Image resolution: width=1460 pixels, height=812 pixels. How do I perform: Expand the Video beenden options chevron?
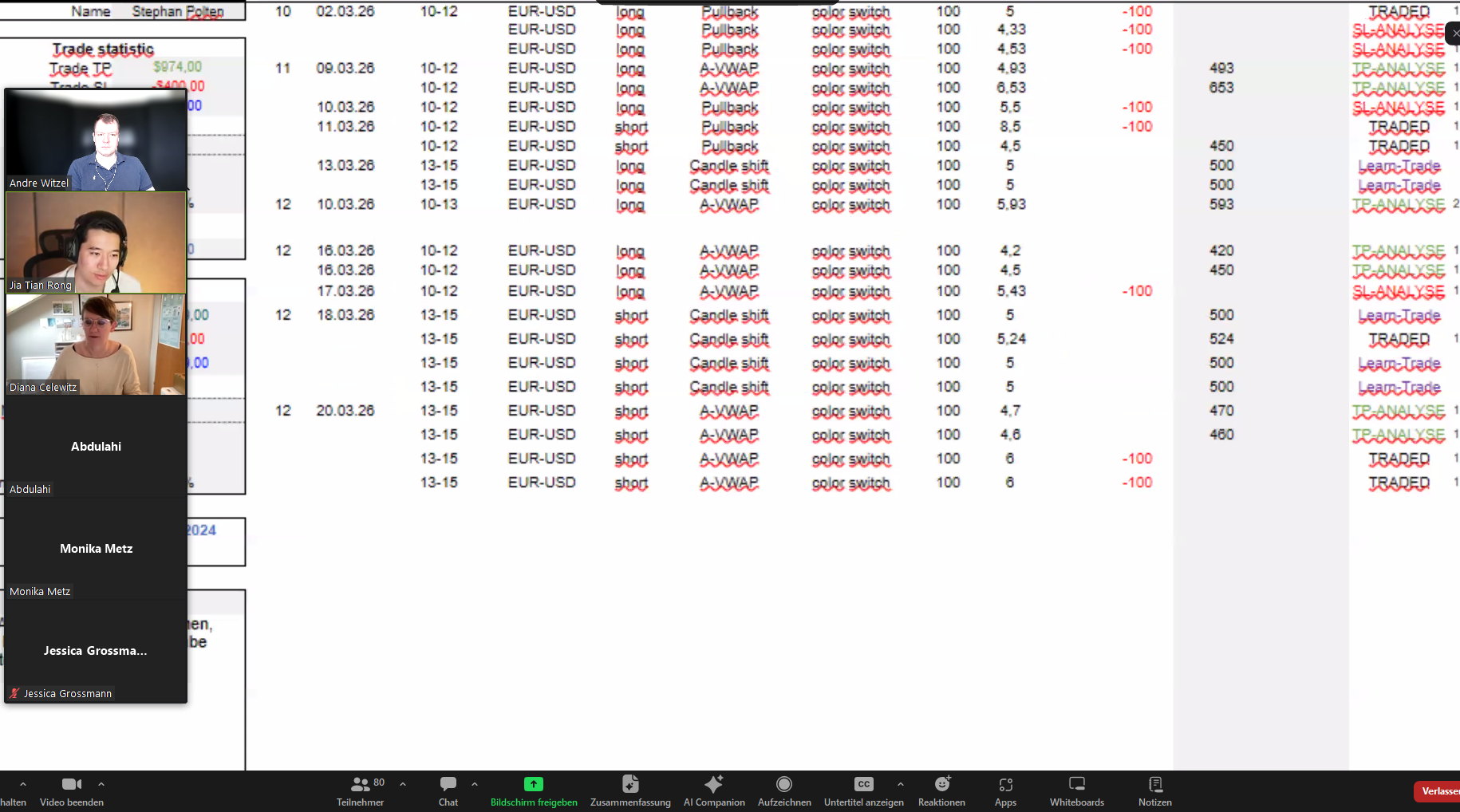coord(101,783)
